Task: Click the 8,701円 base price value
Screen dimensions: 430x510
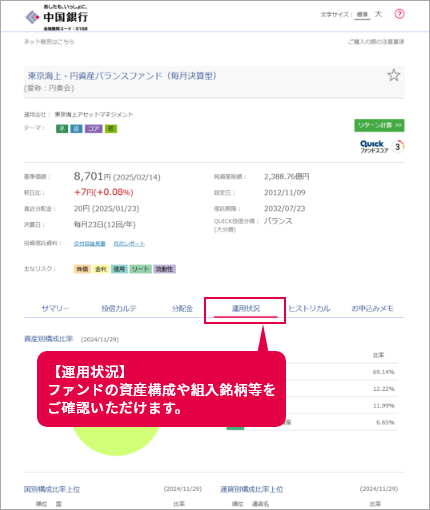Action: [x=92, y=176]
